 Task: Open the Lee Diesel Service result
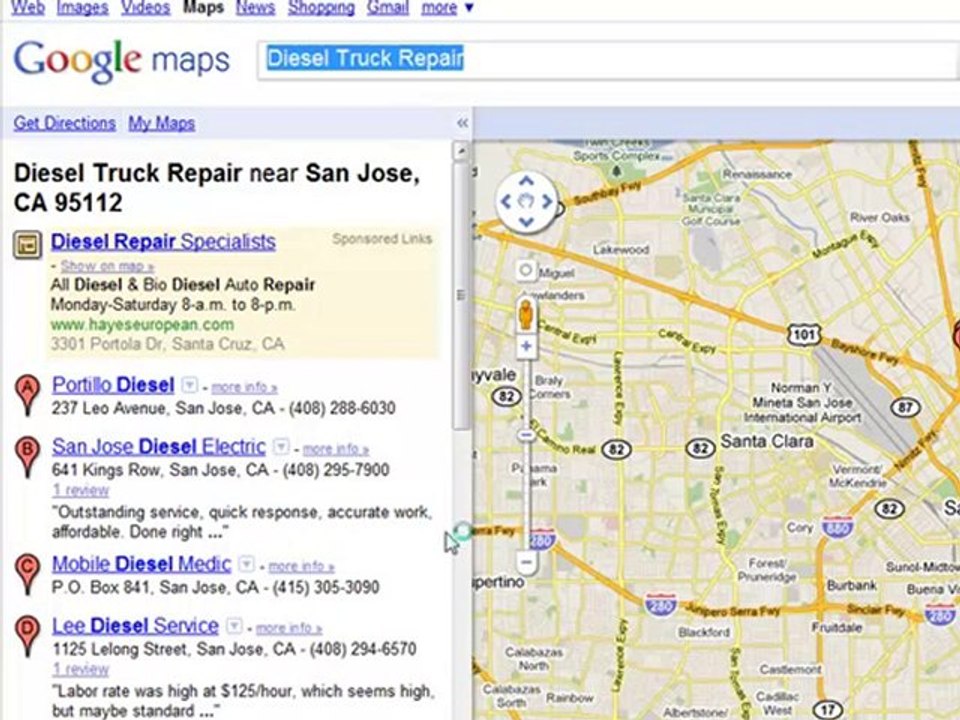tap(135, 626)
